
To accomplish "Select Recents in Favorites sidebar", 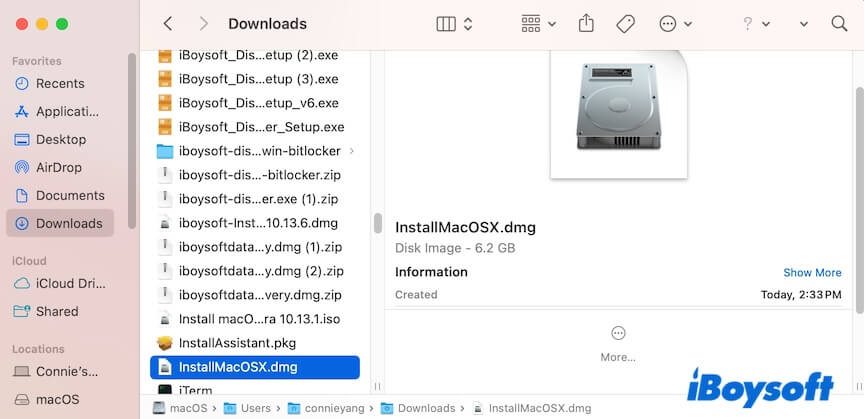I will click(60, 83).
